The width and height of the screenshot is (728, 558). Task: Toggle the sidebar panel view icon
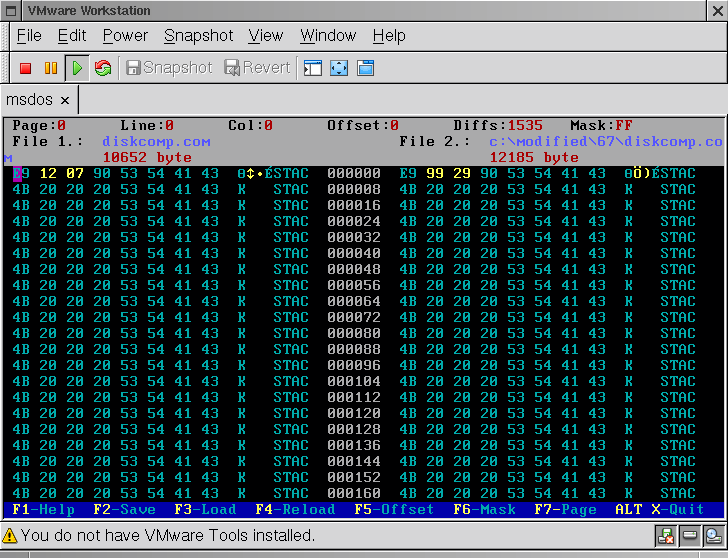[x=312, y=68]
